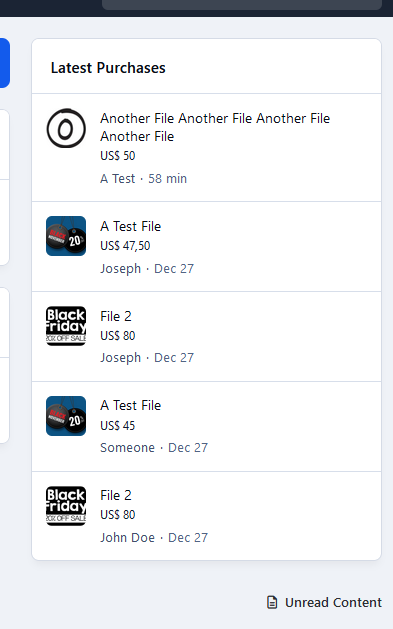Screen dimensions: 393x629
Task: Click the circle thumbnail for Another File
Action: pyautogui.click(x=66, y=128)
